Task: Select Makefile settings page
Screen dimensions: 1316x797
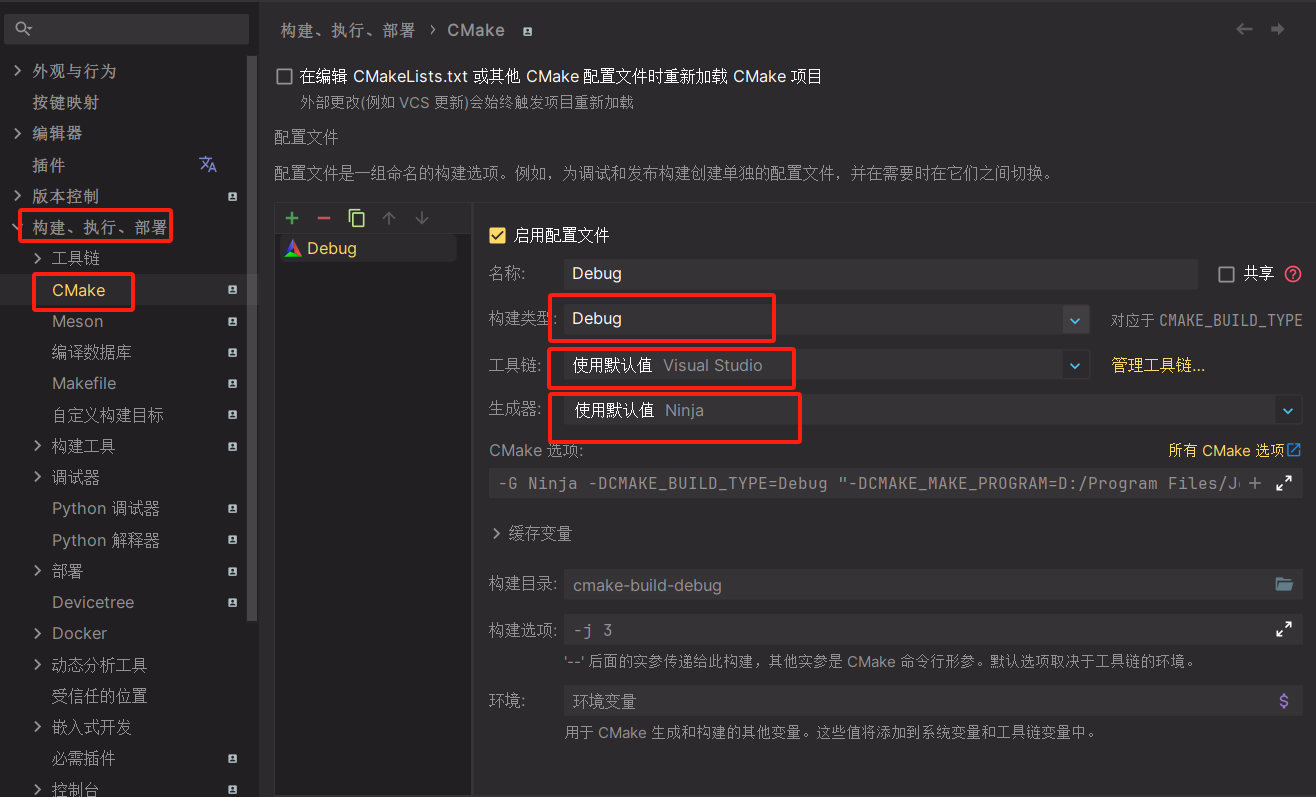Action: point(84,383)
